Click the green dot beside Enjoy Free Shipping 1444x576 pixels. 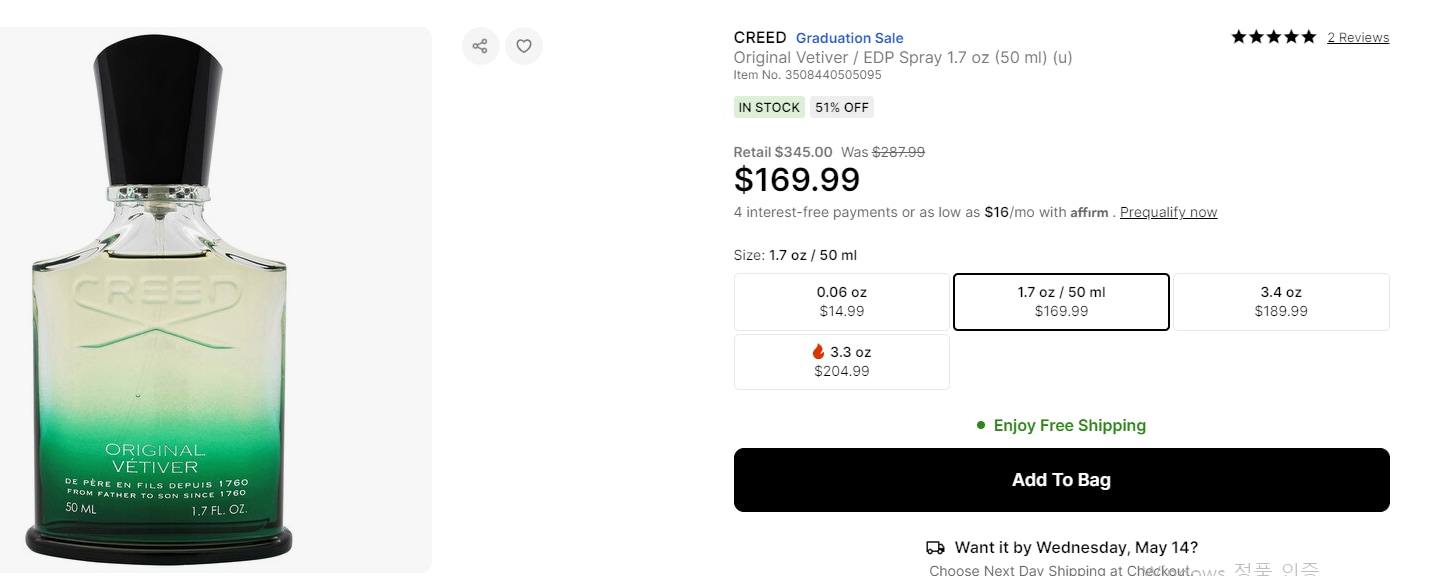coord(981,425)
